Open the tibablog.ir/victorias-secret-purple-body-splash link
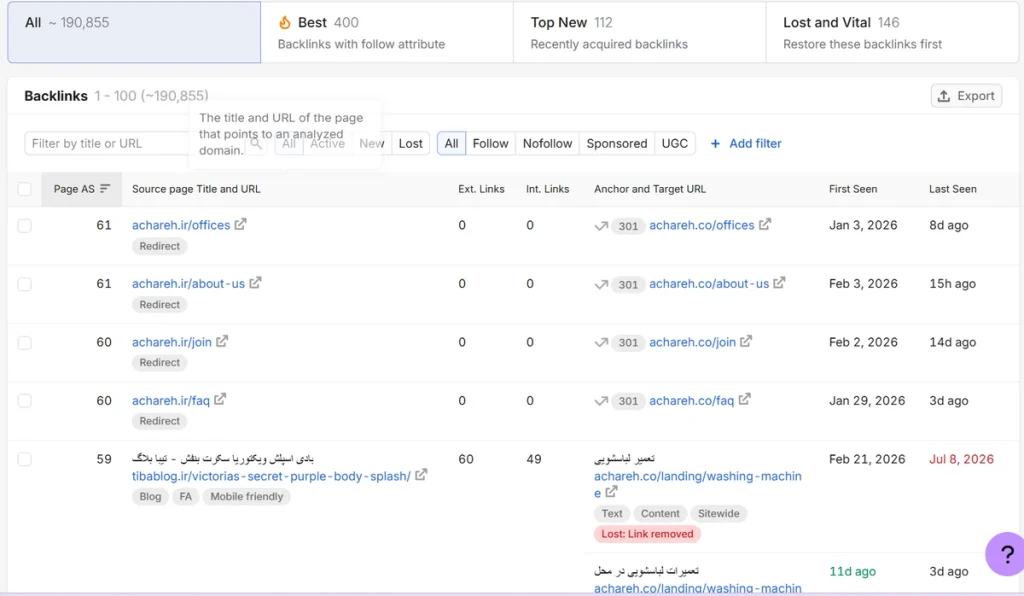This screenshot has height=596, width=1024. 271,476
